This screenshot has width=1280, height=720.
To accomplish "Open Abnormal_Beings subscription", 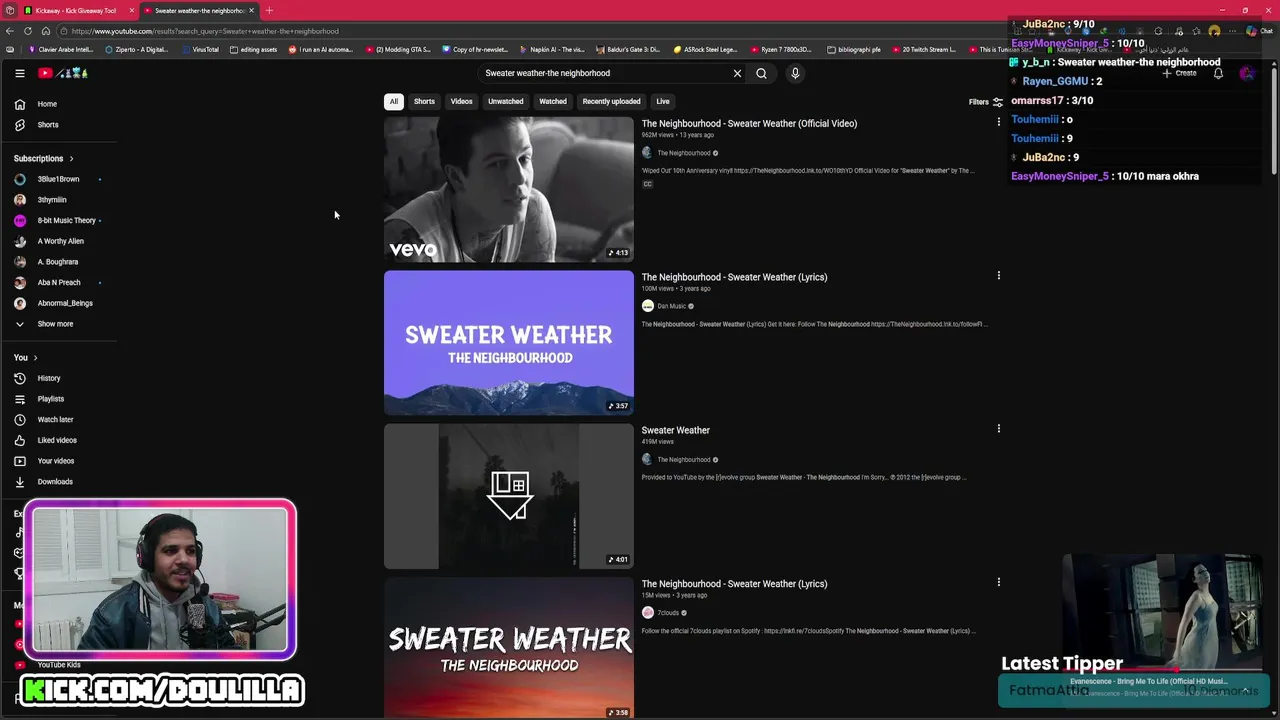I will click(x=63, y=303).
